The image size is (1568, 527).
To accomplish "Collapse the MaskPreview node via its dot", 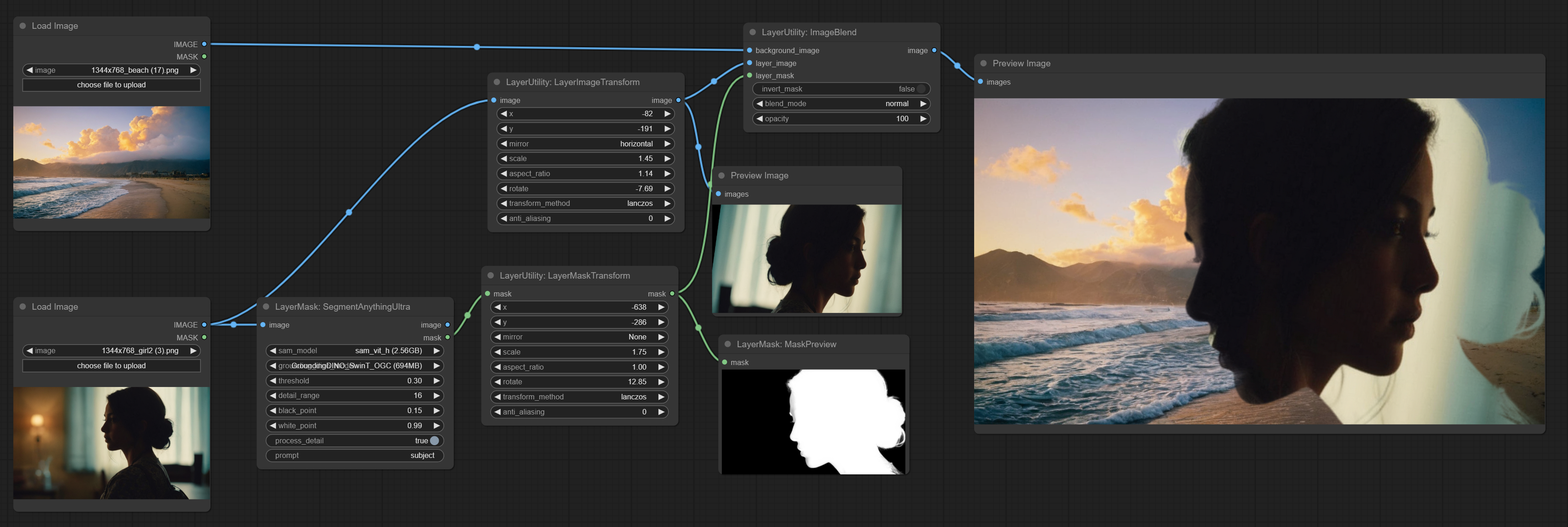I will pos(727,344).
